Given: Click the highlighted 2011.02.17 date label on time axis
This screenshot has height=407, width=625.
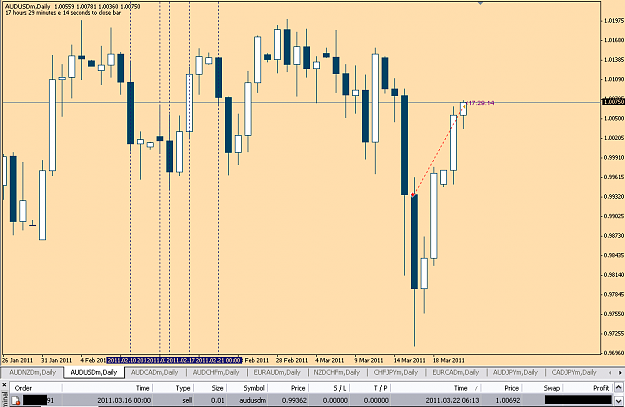Looking at the screenshot, I should pos(179,360).
